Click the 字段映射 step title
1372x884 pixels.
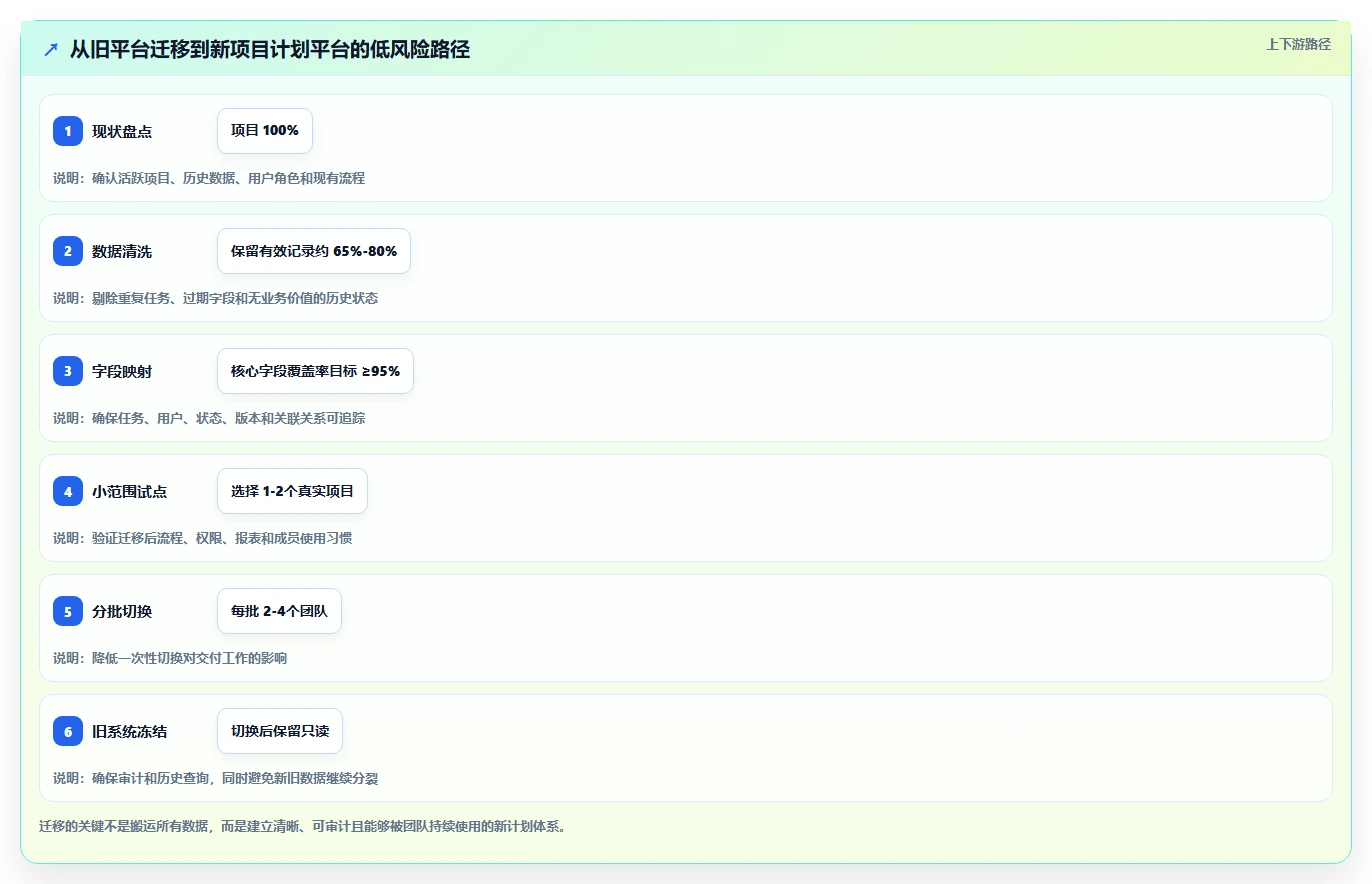pyautogui.click(x=122, y=371)
